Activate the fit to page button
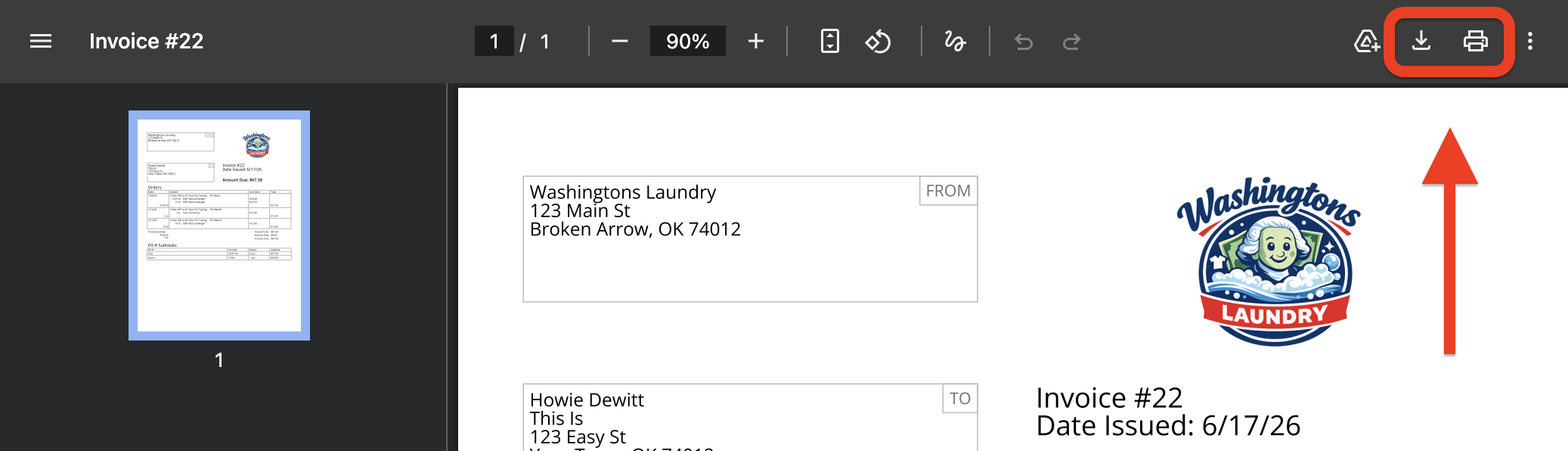Image resolution: width=1568 pixels, height=451 pixels. pyautogui.click(x=830, y=41)
